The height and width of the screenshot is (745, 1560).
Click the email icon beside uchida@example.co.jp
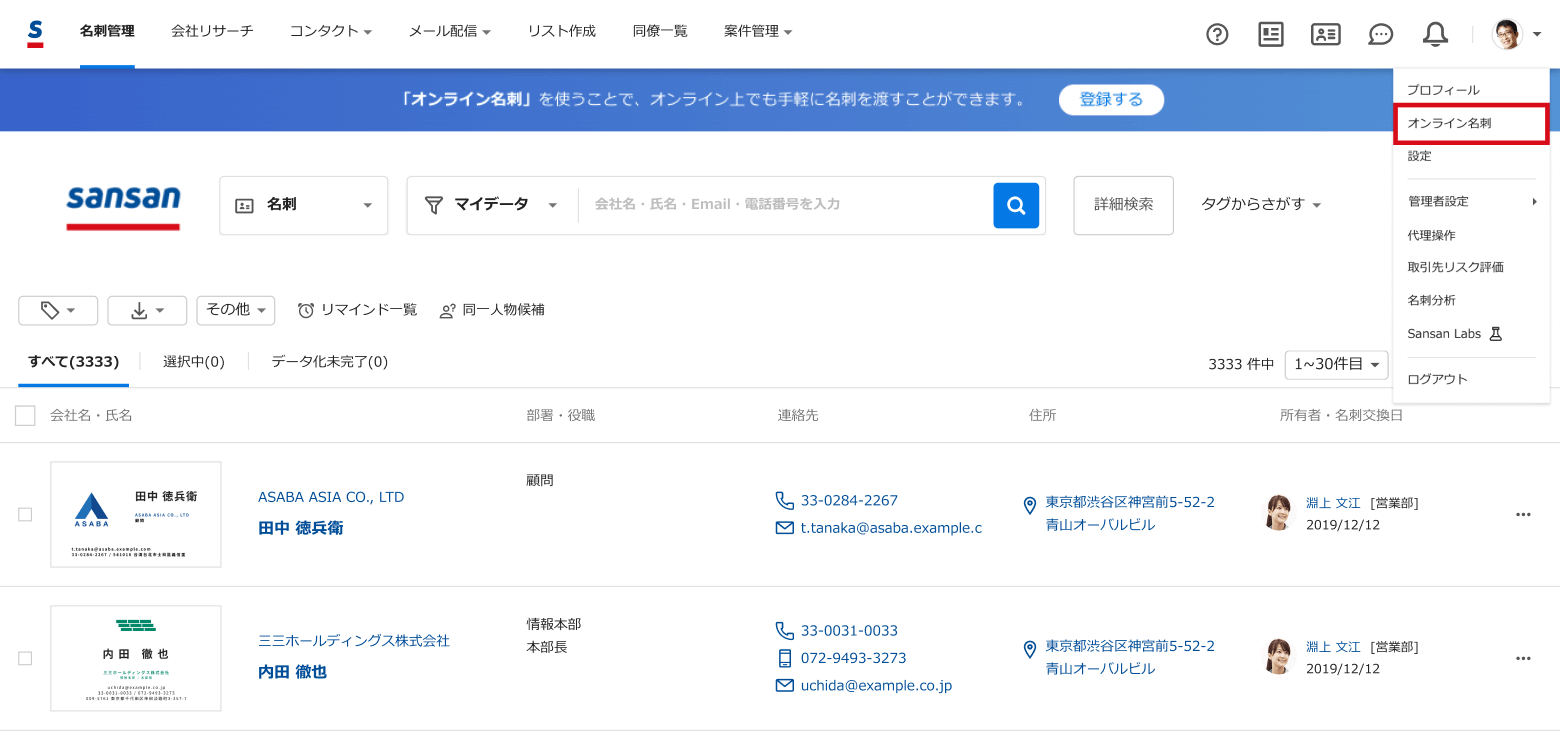785,686
